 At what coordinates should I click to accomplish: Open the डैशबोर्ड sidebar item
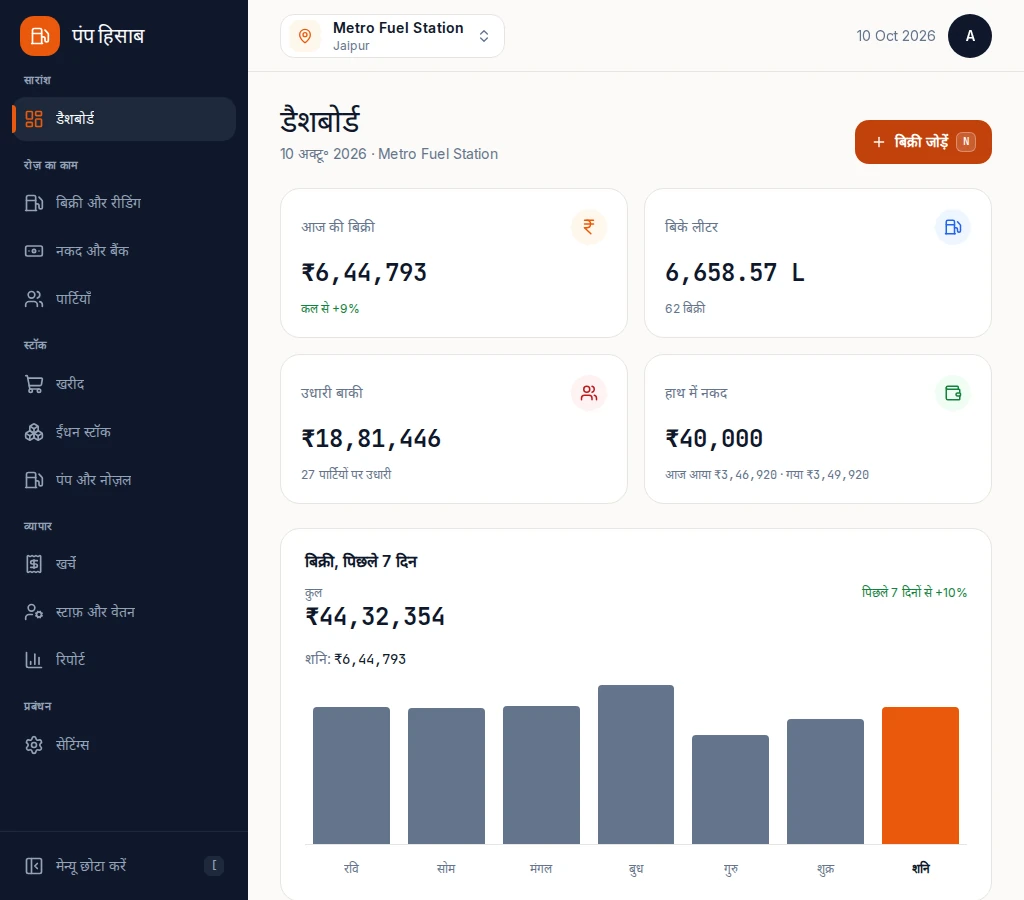124,119
